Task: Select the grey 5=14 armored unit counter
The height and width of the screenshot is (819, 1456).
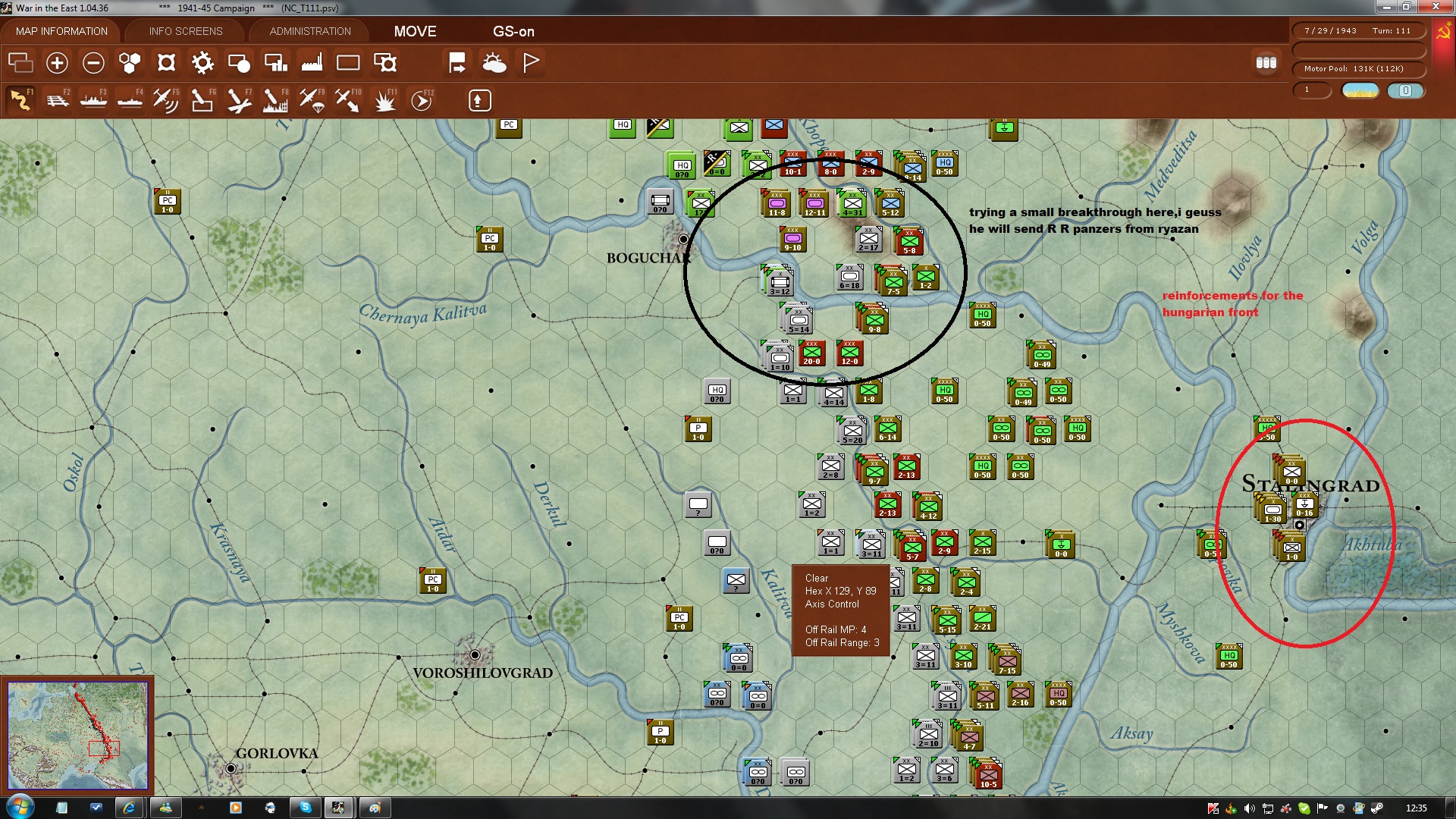Action: tap(799, 321)
